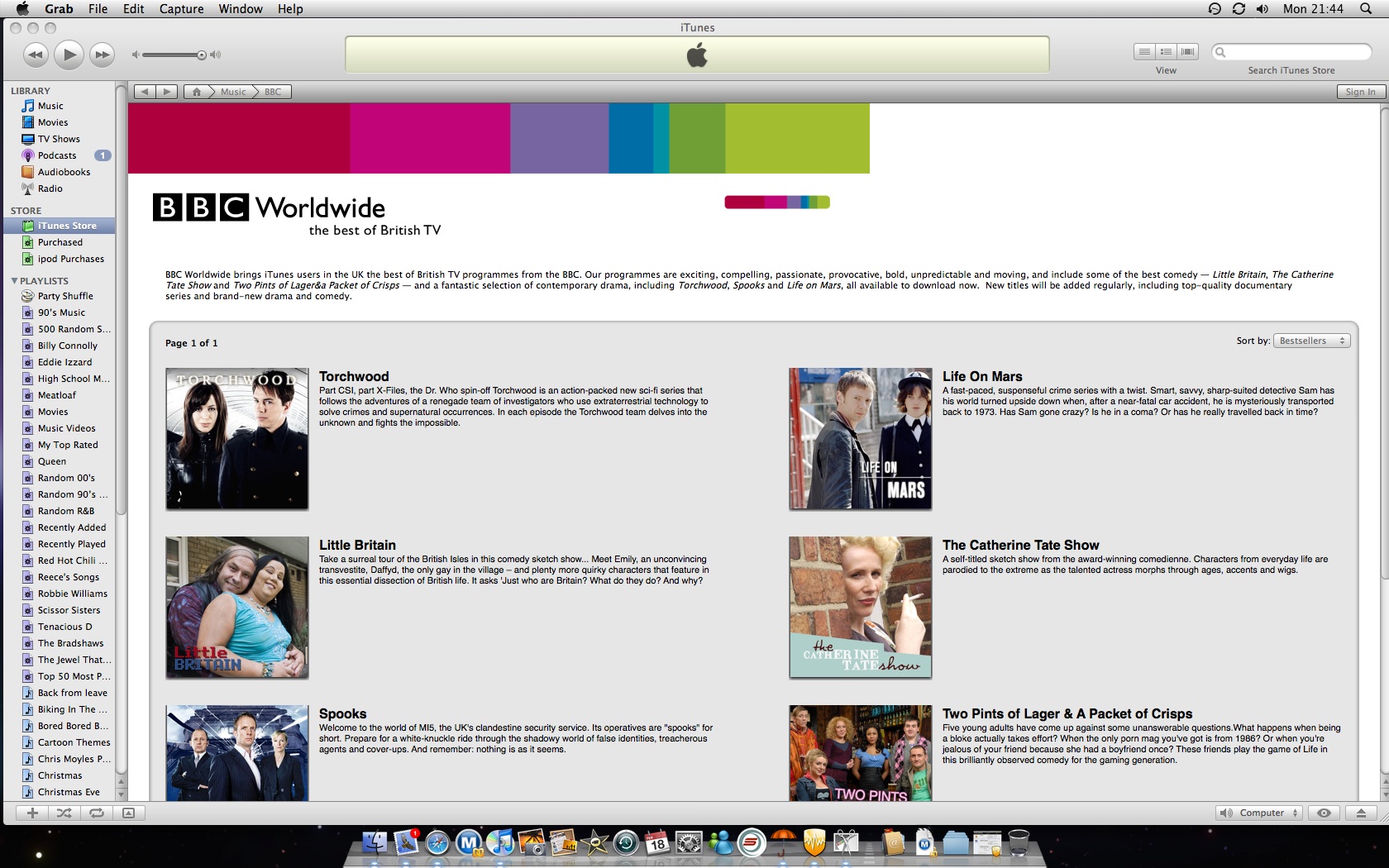Open the Capture menu
Image resolution: width=1389 pixels, height=868 pixels.
click(181, 9)
